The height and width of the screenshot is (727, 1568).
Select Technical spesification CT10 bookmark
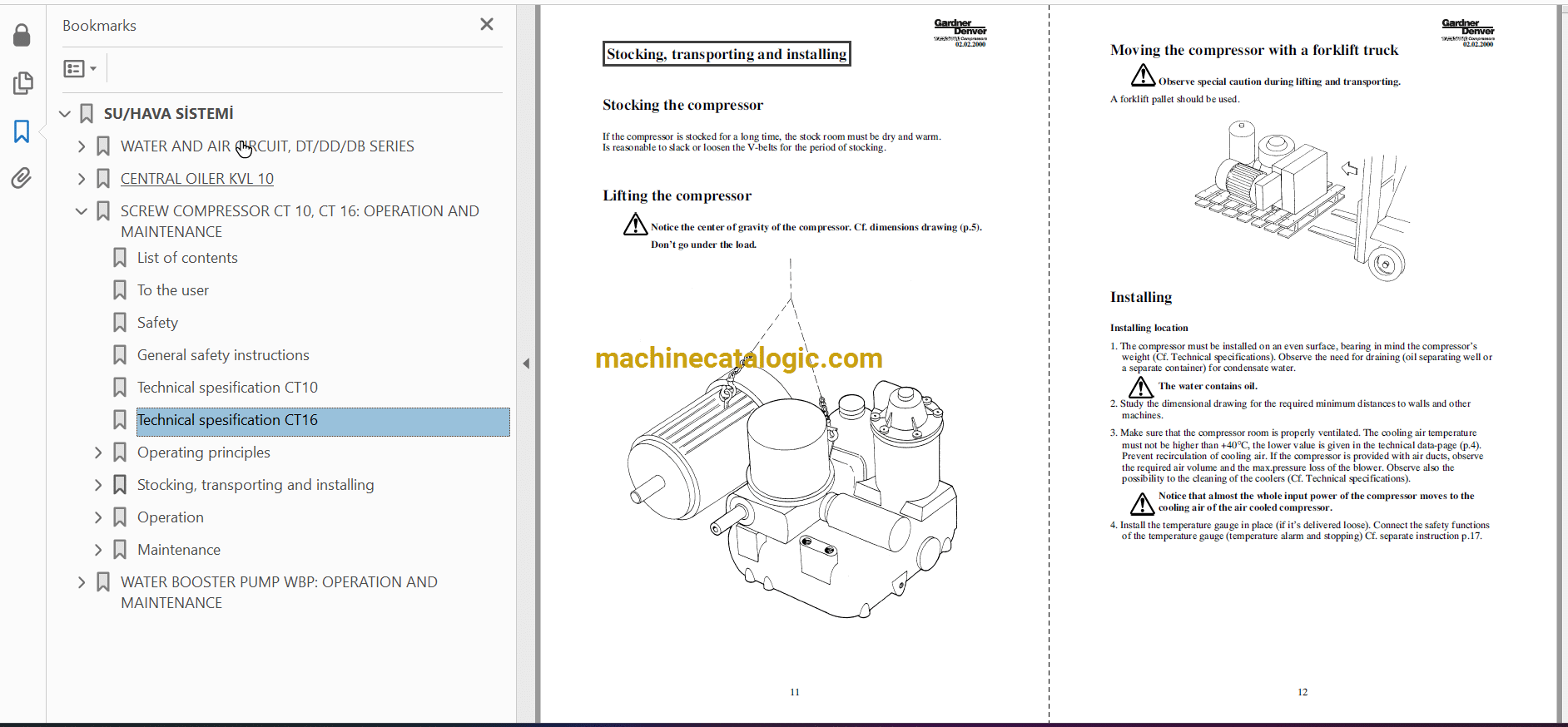[x=227, y=388]
